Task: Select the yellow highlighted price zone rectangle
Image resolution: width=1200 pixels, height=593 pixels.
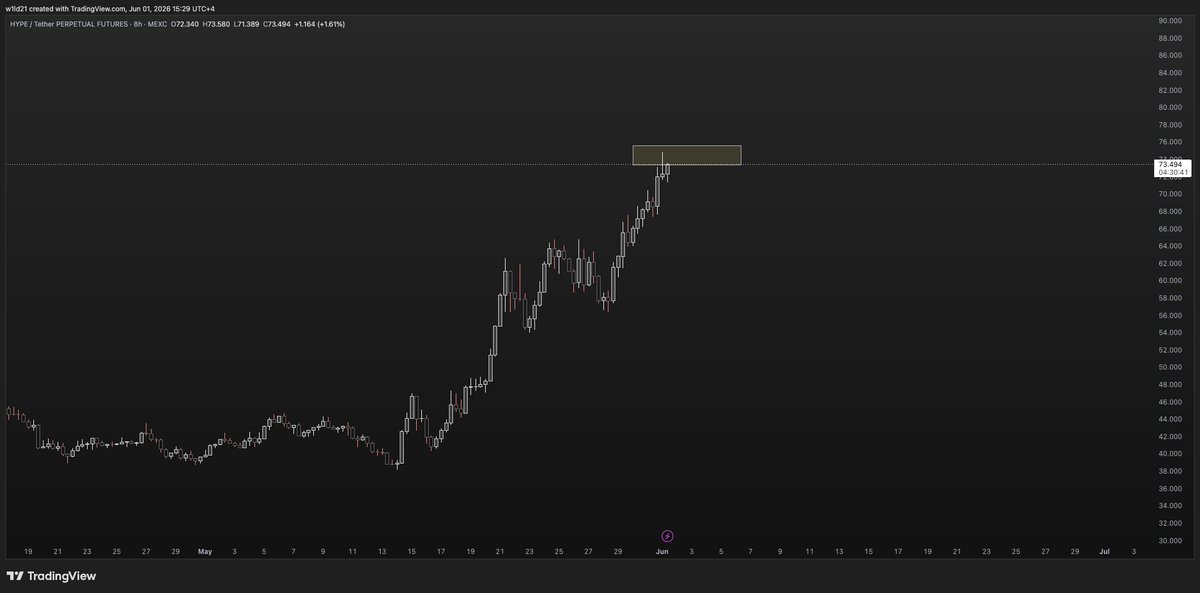Action: point(686,155)
